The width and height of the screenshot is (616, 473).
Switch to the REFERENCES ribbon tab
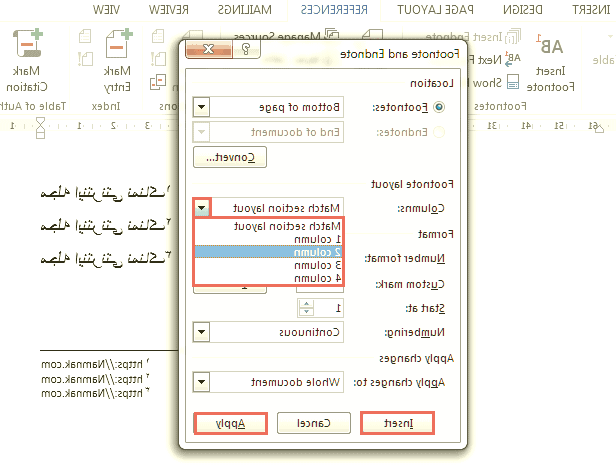tap(334, 10)
